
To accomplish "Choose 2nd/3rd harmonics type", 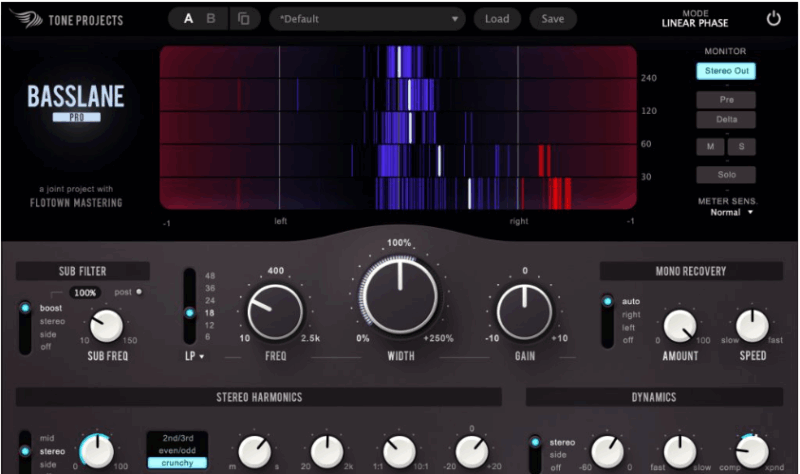I will click(x=178, y=438).
